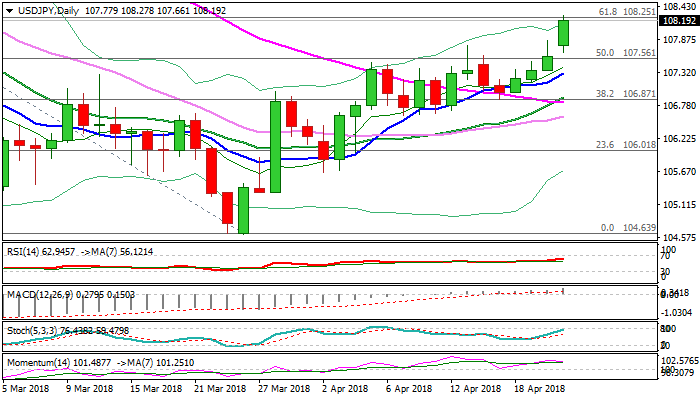Click the 106.225 price axis label
The height and width of the screenshot is (400, 700).
point(679,138)
